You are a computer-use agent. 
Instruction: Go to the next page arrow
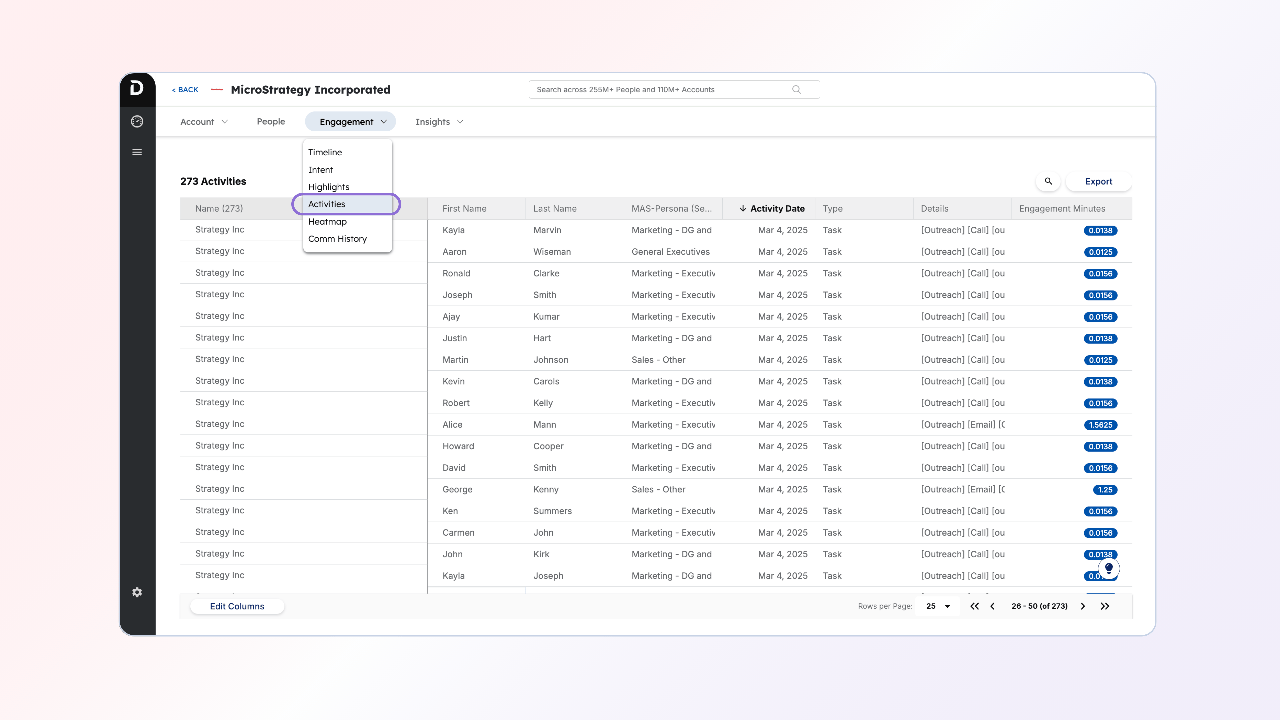pos(1083,606)
